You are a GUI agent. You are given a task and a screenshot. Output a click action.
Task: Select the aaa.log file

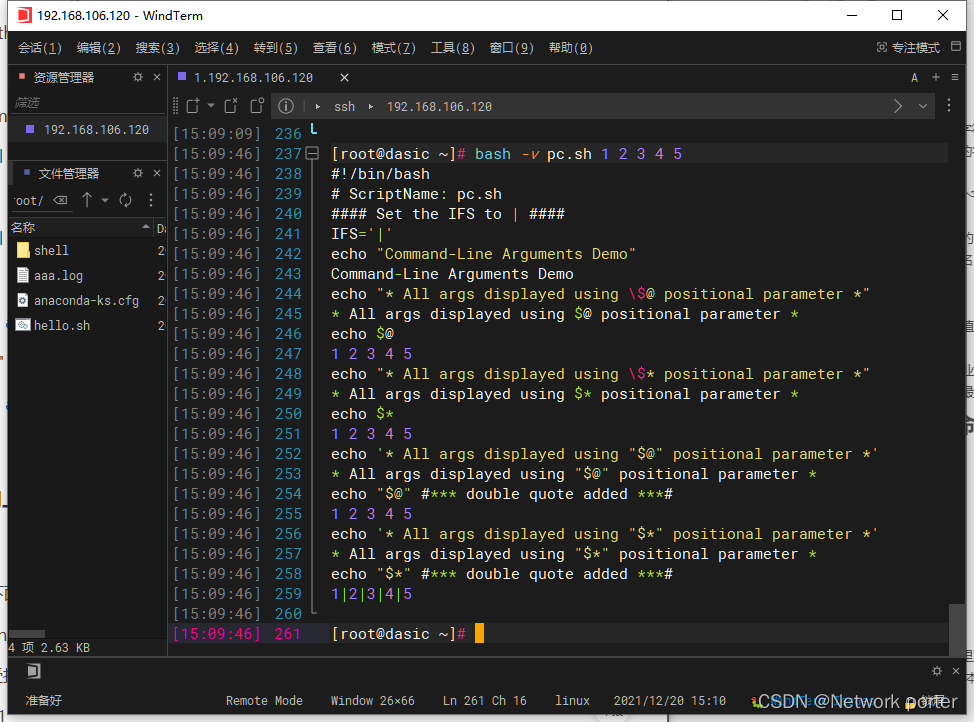[58, 275]
